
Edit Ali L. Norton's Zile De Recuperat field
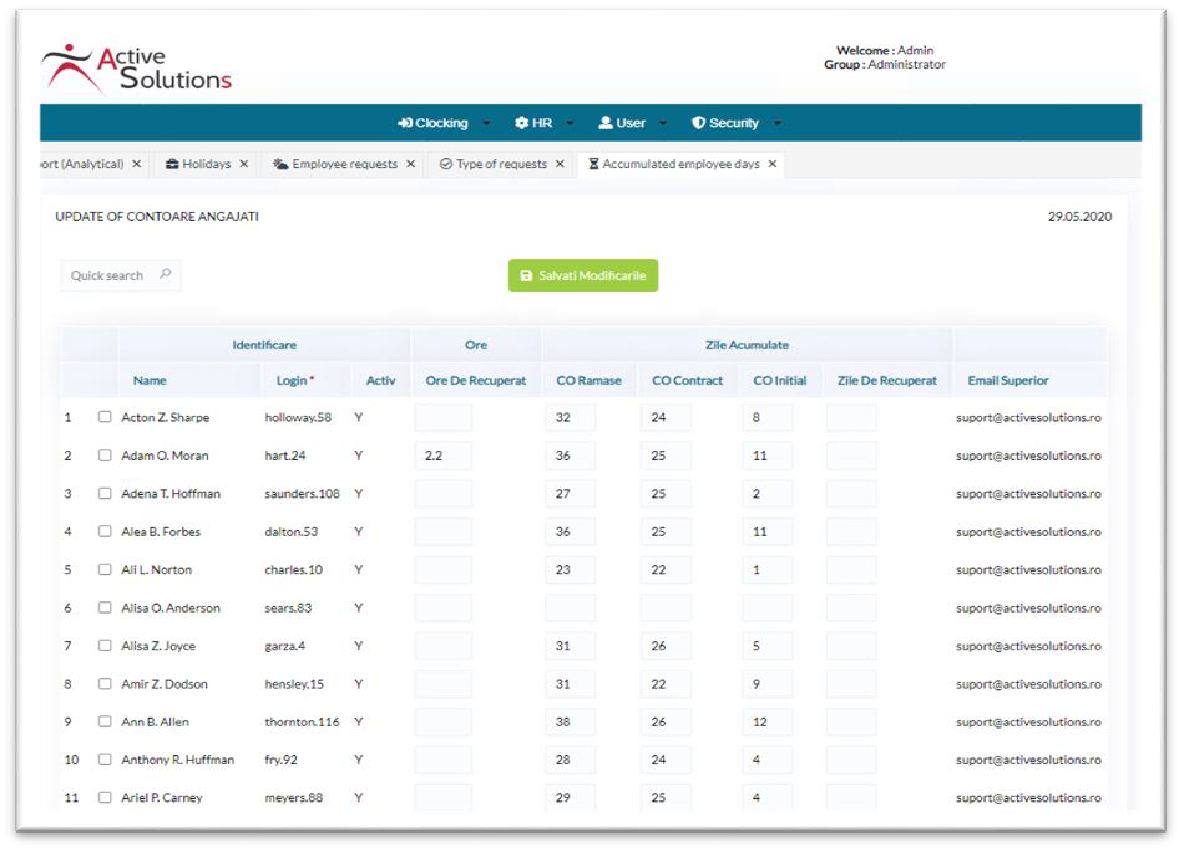850,569
